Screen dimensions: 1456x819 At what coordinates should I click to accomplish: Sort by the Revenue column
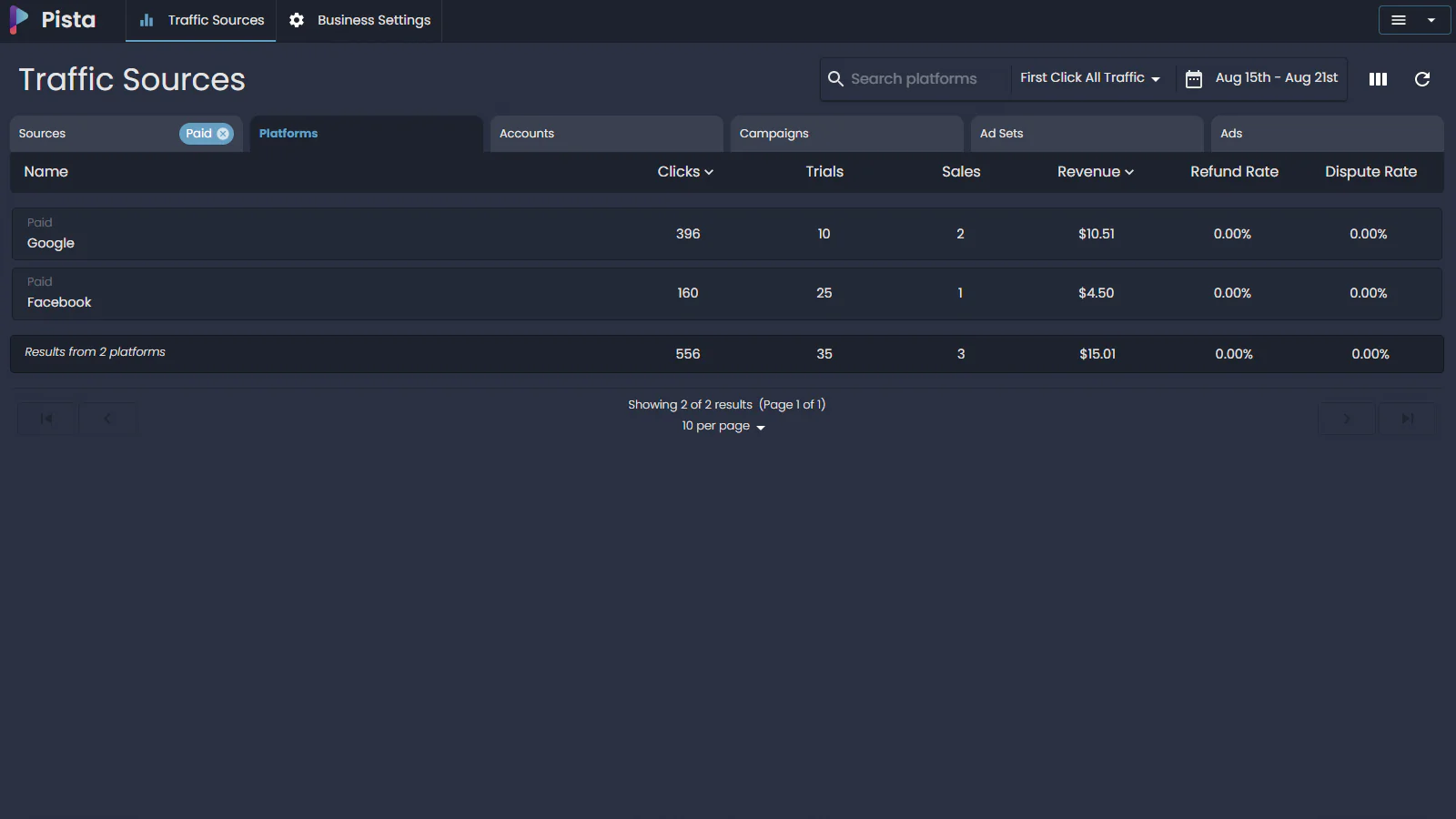tap(1095, 172)
